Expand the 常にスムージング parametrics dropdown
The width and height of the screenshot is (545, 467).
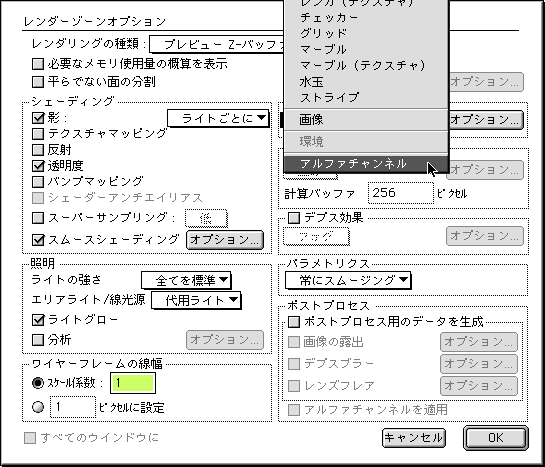(x=348, y=280)
